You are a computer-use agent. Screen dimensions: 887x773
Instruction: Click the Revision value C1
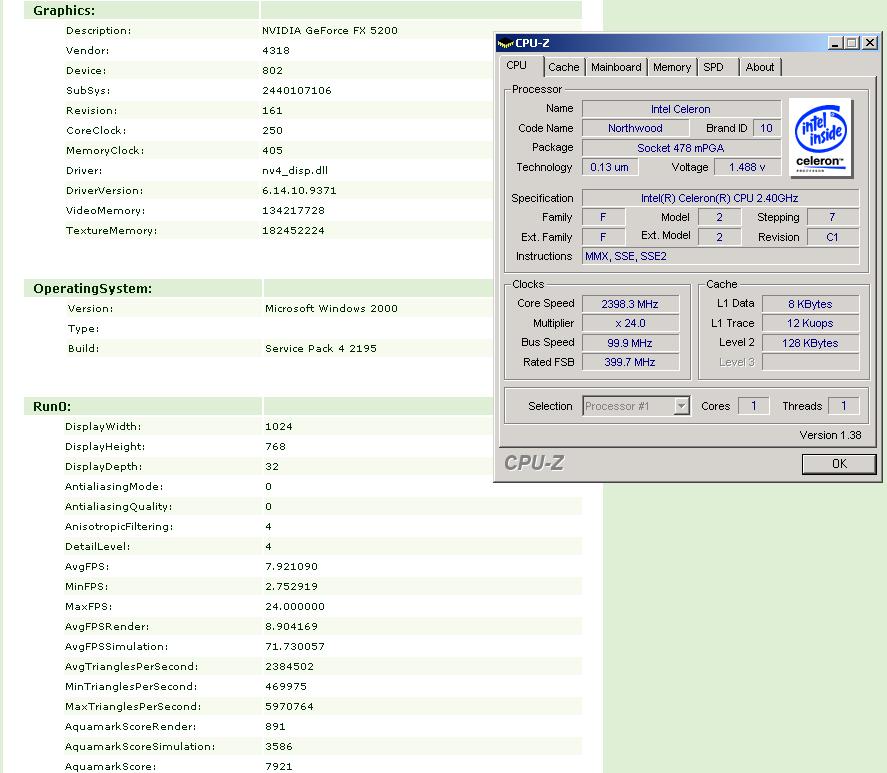point(833,237)
